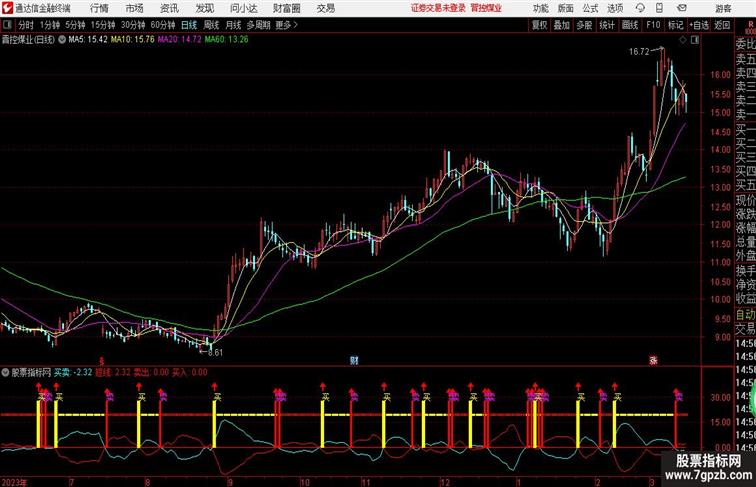The image size is (756, 487).
Task: Click the 游客 user account label
Action: pyautogui.click(x=723, y=8)
